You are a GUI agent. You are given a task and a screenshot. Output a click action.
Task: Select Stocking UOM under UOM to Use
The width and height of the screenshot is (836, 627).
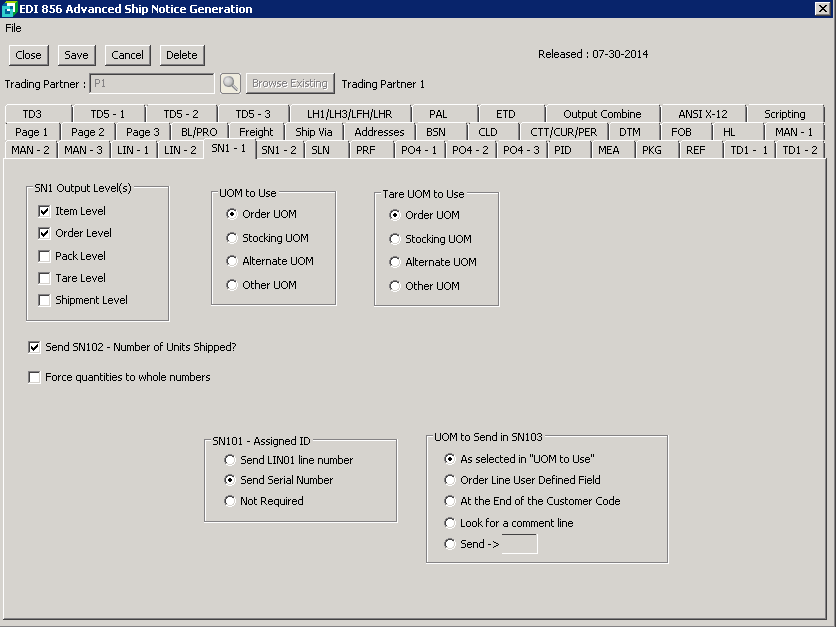(x=232, y=238)
